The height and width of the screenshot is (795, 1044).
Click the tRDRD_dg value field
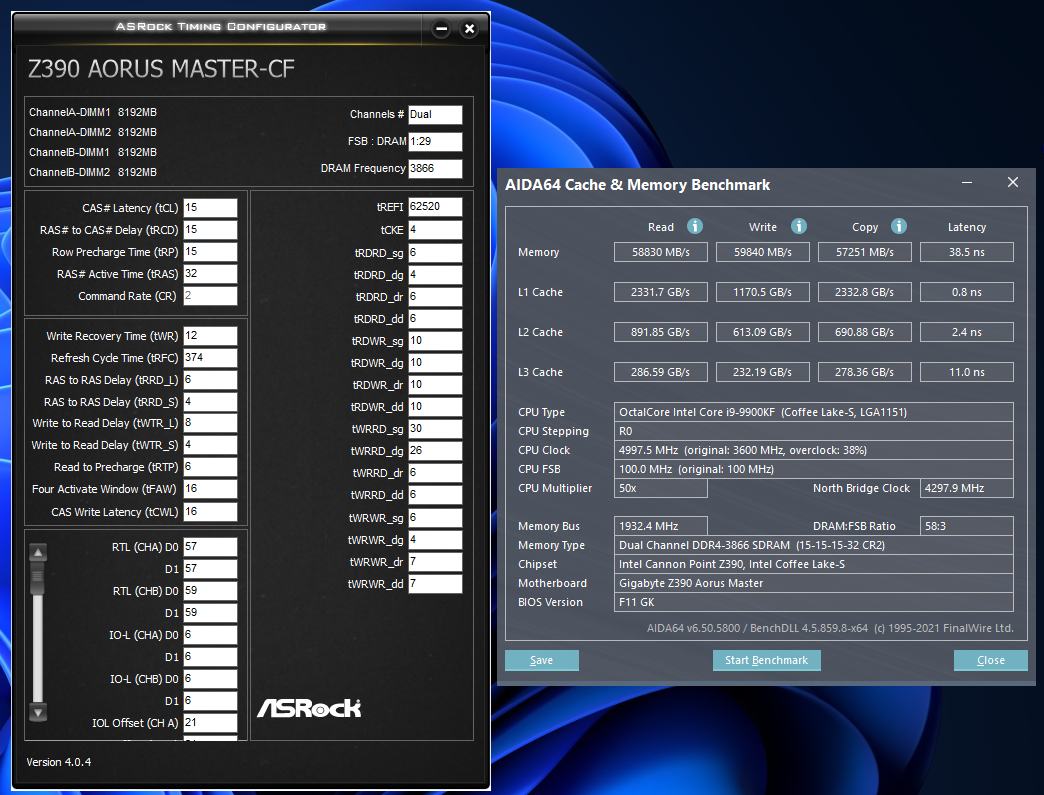(x=435, y=275)
